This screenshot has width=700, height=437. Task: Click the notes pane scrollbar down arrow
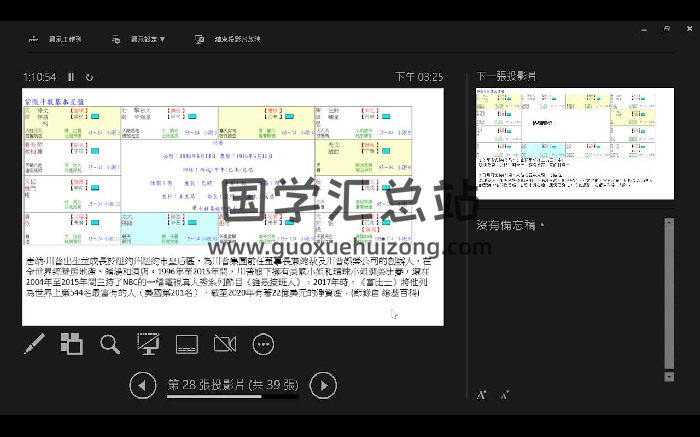[669, 376]
